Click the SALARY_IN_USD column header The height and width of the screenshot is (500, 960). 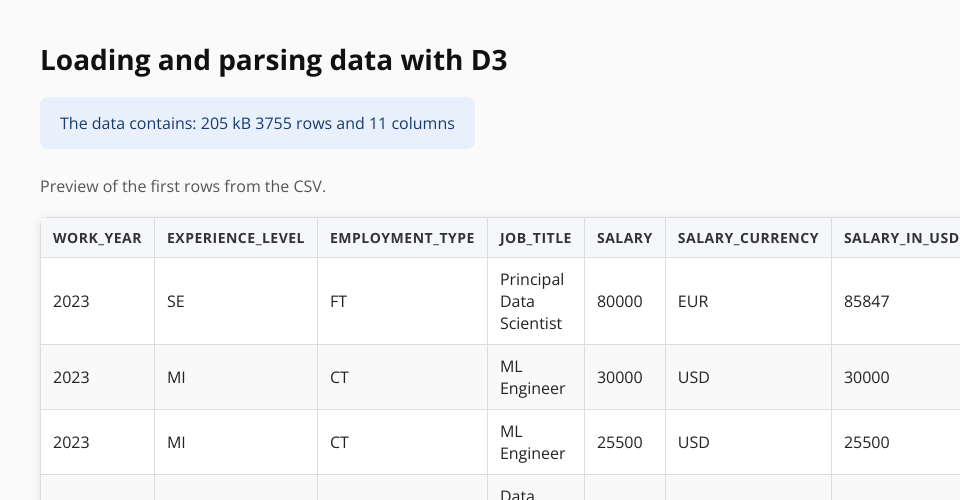[x=900, y=238]
